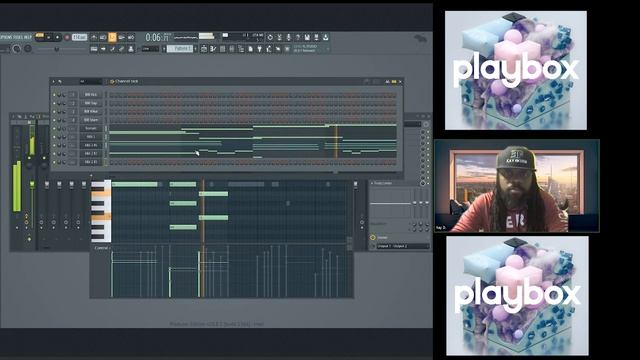The width and height of the screenshot is (640, 360).
Task: Click the save disk icon
Action: point(307,37)
